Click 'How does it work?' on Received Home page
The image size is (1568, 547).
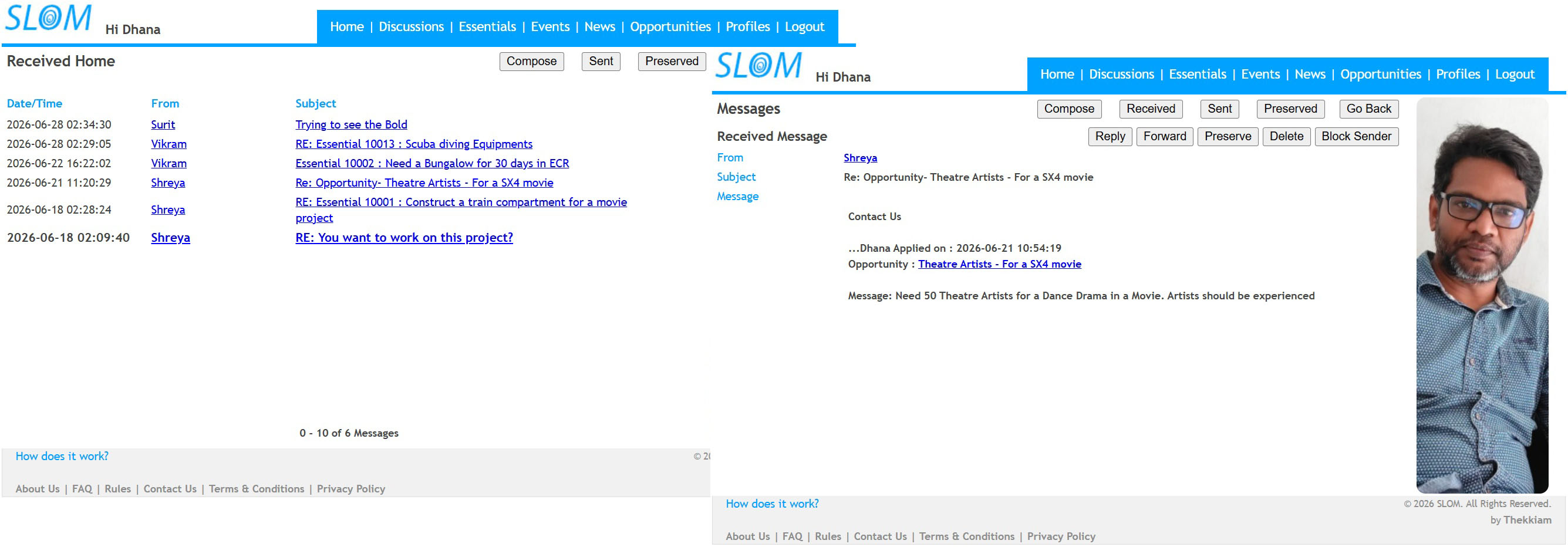tap(62, 457)
